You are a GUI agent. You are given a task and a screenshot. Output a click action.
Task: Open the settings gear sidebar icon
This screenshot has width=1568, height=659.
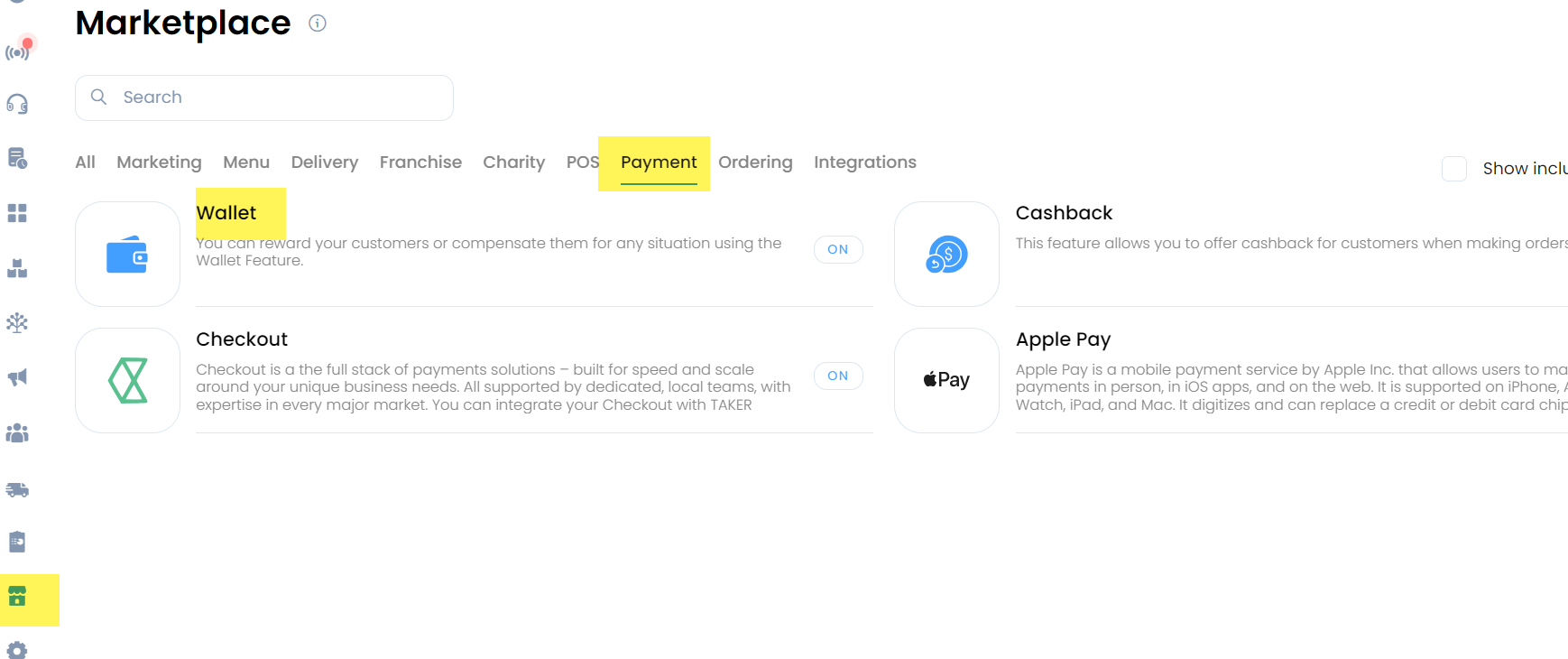point(17,650)
